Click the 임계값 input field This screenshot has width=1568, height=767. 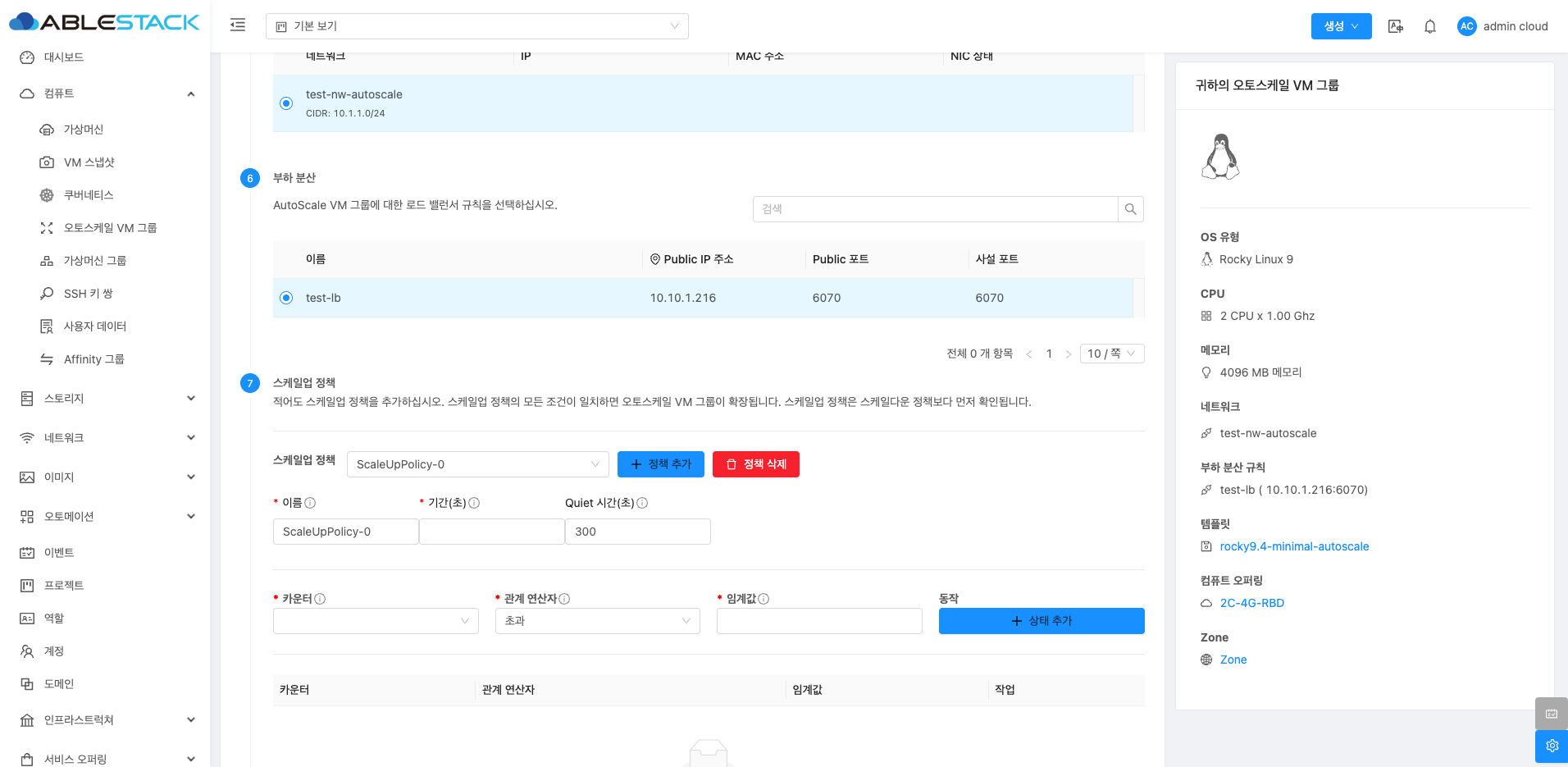pos(818,621)
